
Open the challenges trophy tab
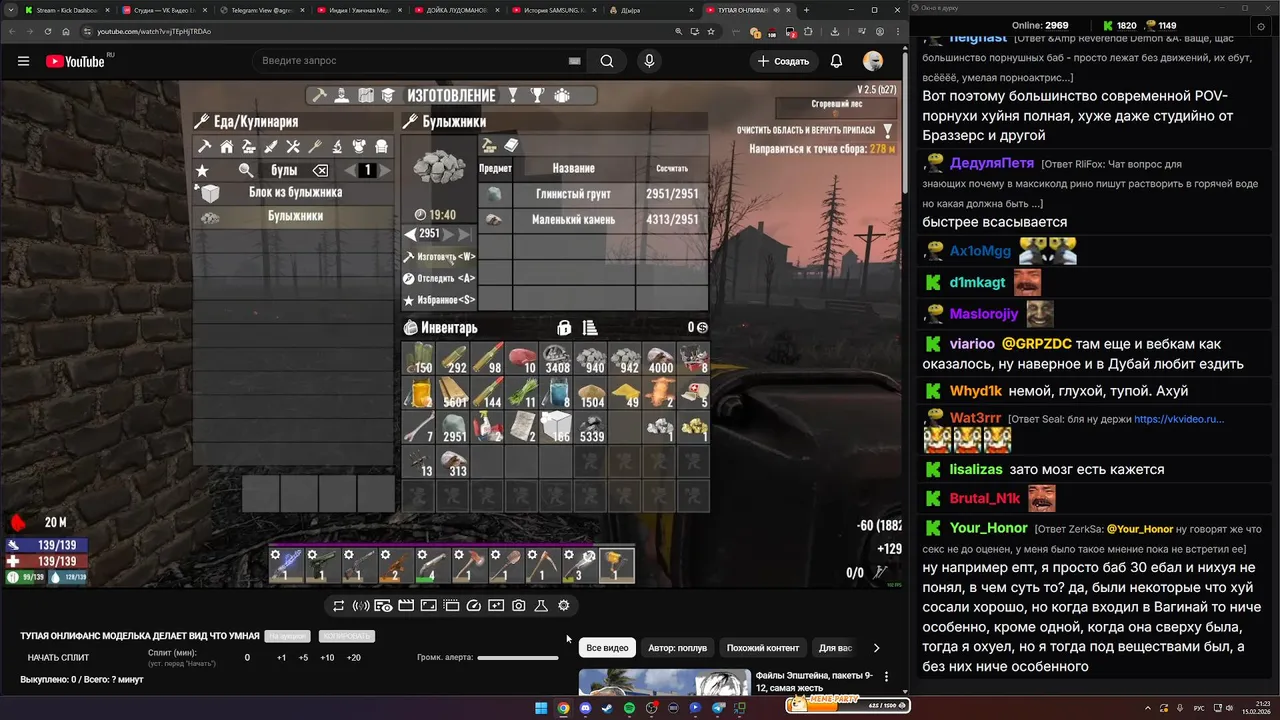click(537, 96)
